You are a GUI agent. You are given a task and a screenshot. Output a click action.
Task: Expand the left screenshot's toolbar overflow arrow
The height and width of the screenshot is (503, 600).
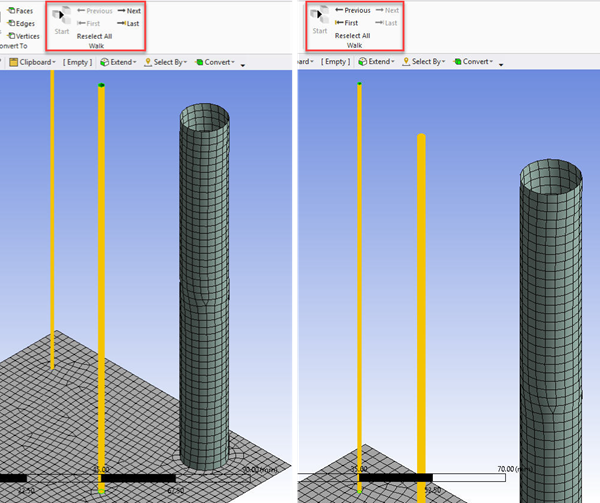coord(243,65)
